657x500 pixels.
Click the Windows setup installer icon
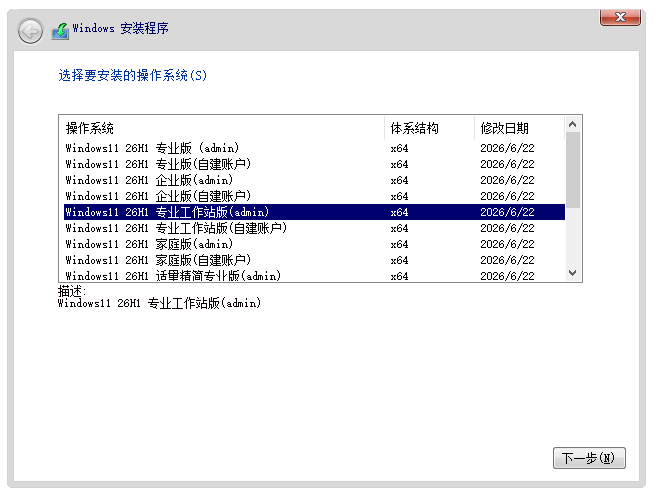(60, 31)
